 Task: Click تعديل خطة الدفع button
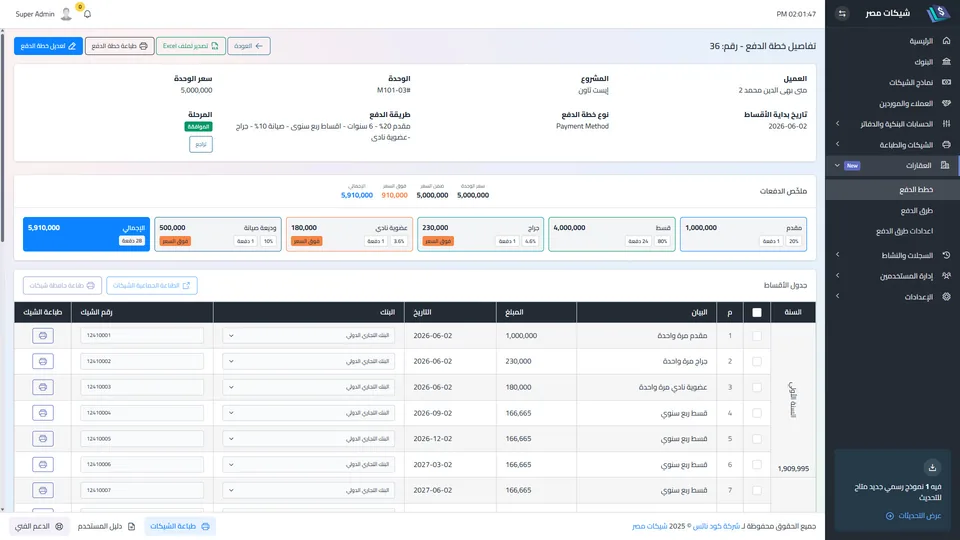coord(48,46)
